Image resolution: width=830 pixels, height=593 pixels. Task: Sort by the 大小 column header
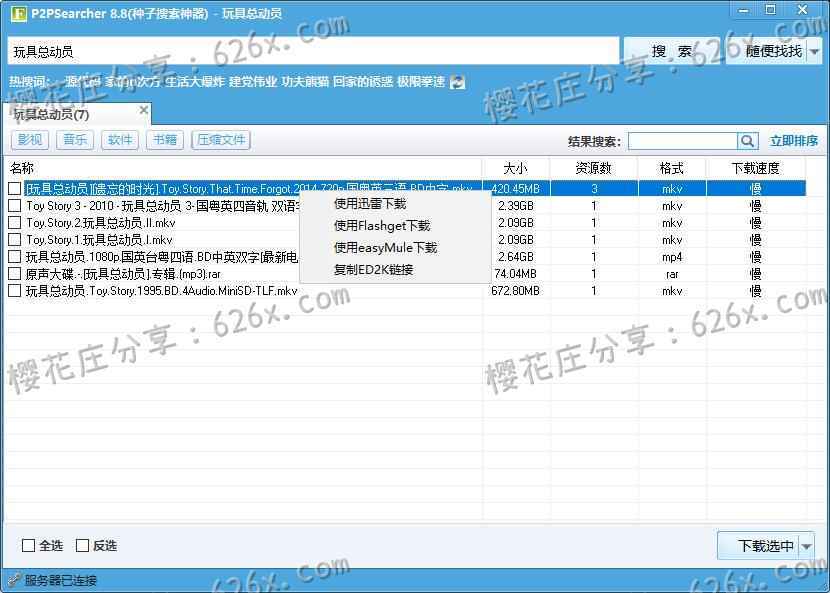click(516, 168)
